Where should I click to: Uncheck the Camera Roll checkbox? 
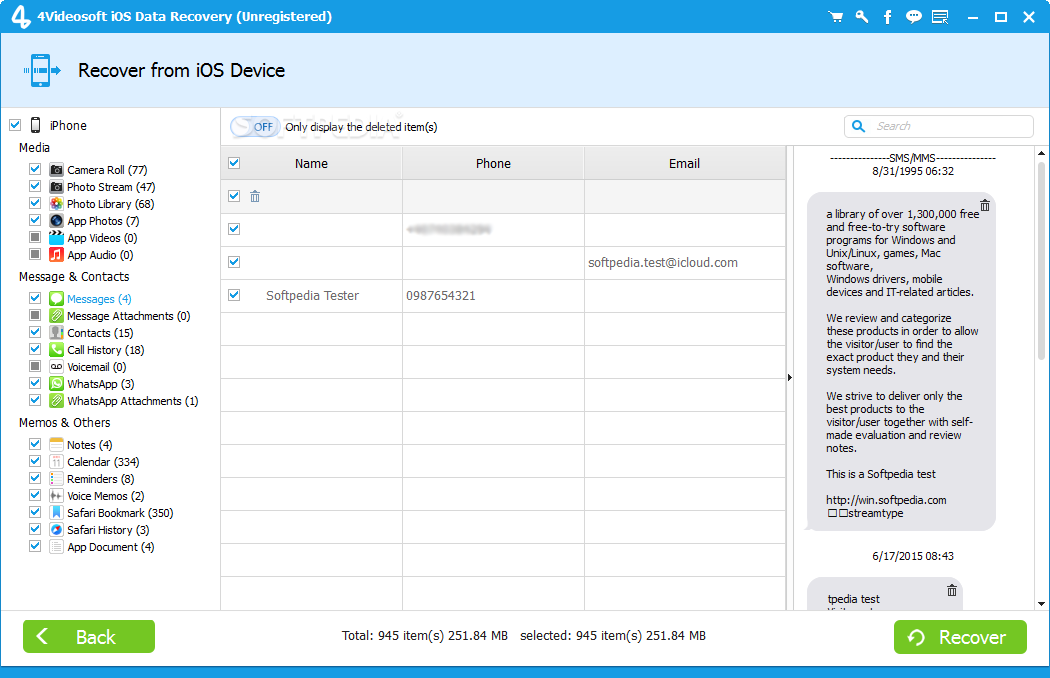tap(35, 169)
